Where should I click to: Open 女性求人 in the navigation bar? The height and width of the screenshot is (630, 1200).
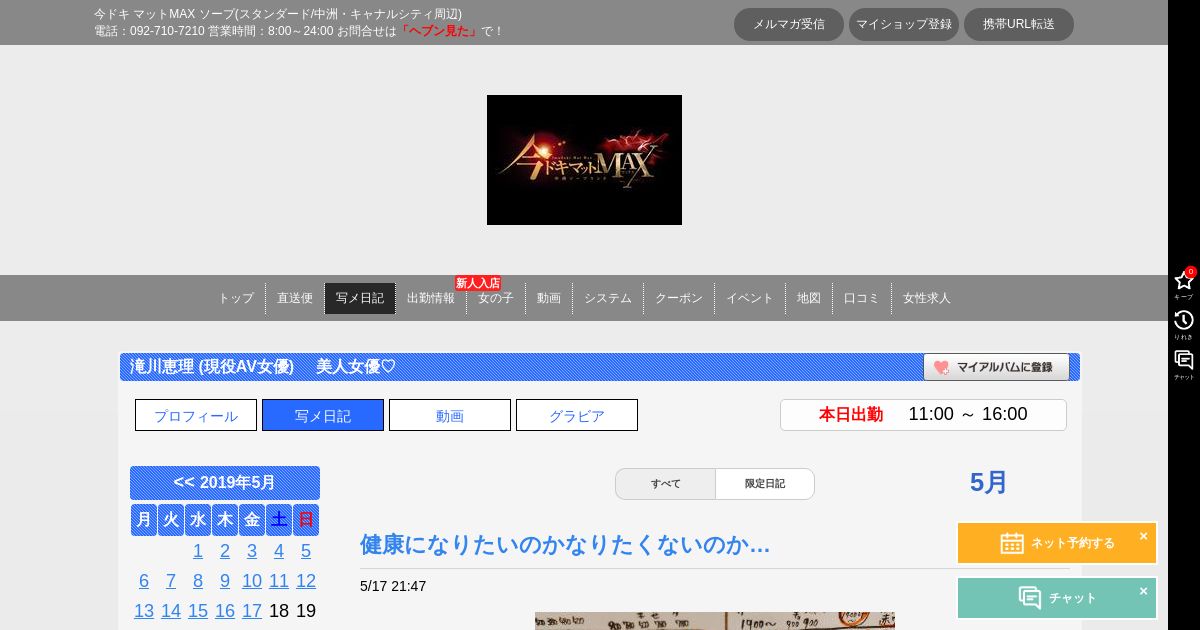[x=927, y=298]
